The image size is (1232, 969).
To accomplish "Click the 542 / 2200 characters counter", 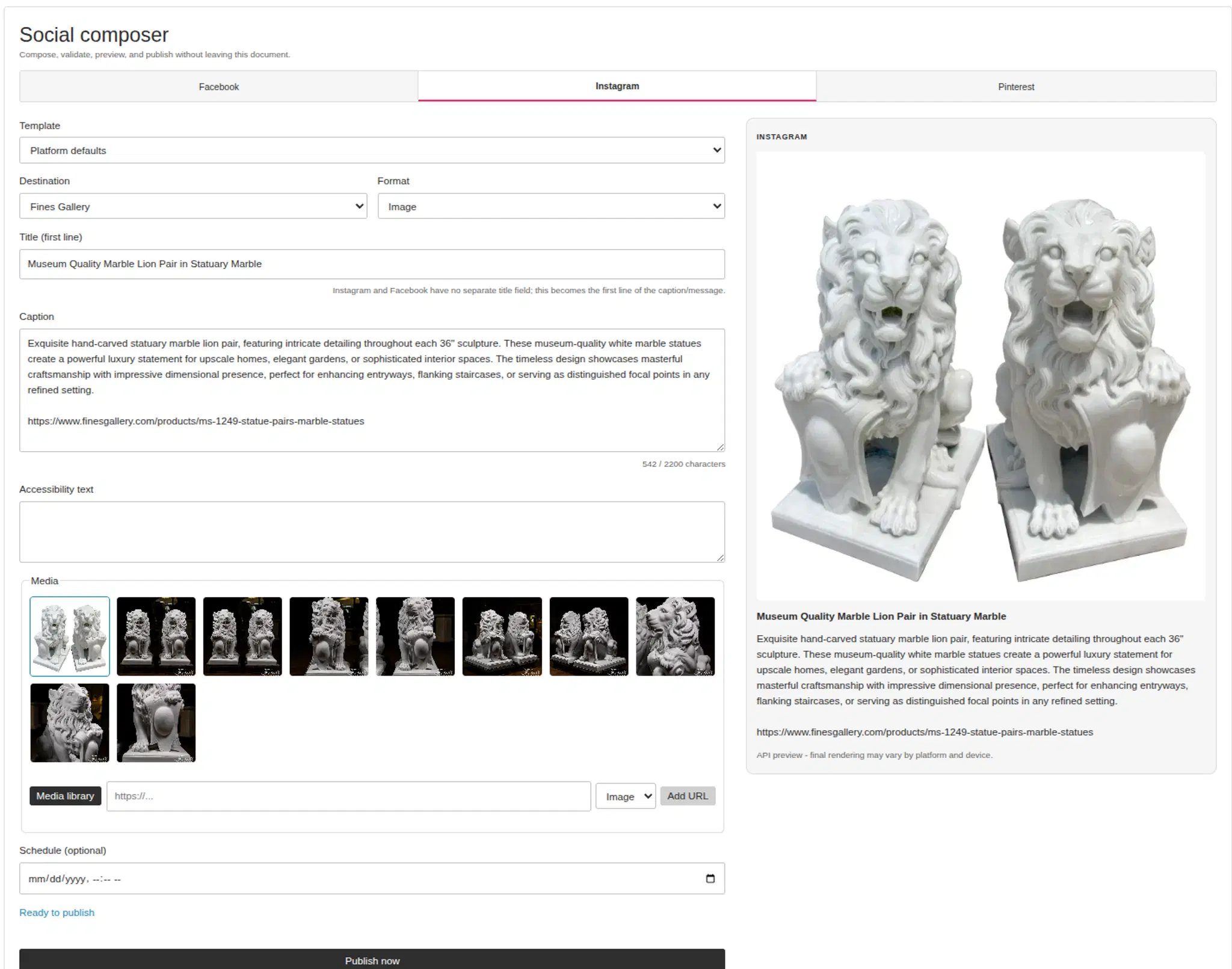I will click(683, 464).
